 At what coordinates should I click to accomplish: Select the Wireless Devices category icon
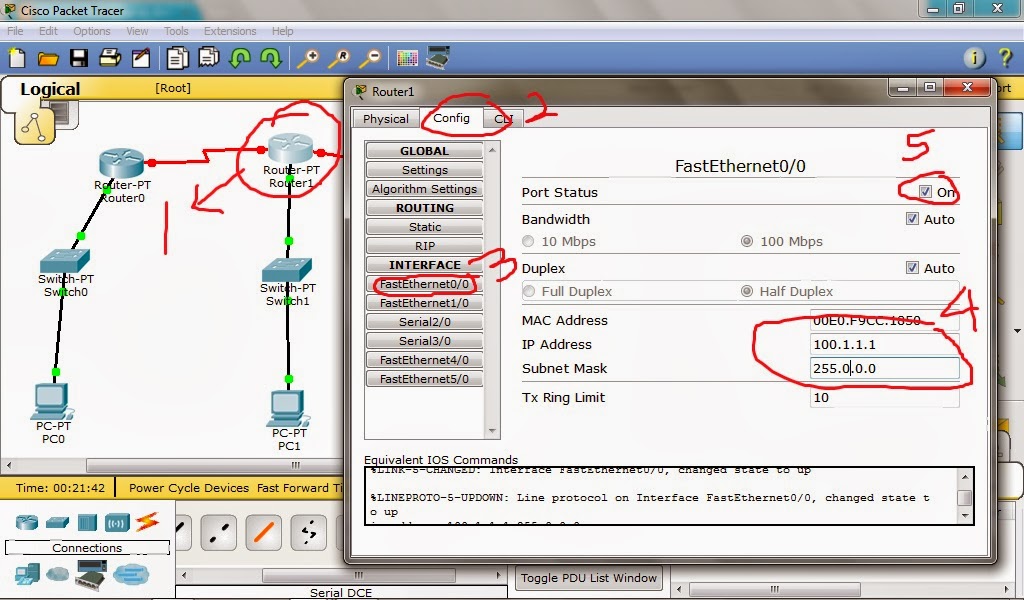click(x=117, y=522)
